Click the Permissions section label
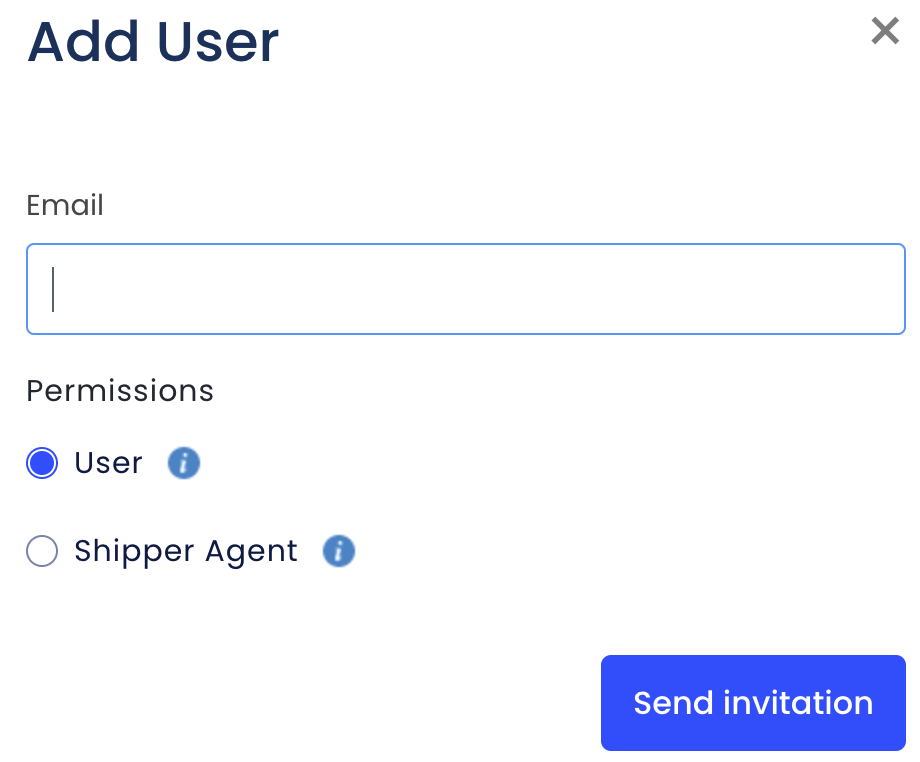Image resolution: width=920 pixels, height=762 pixels. coord(120,391)
